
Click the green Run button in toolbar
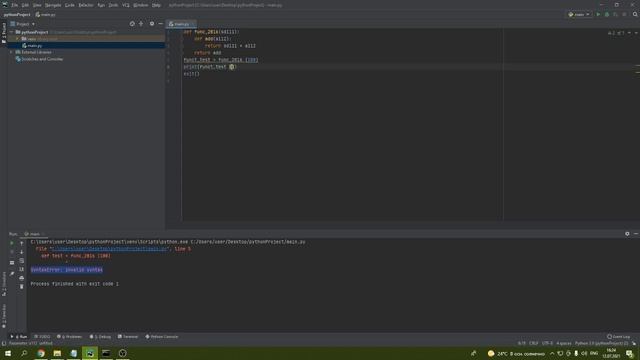coord(598,14)
